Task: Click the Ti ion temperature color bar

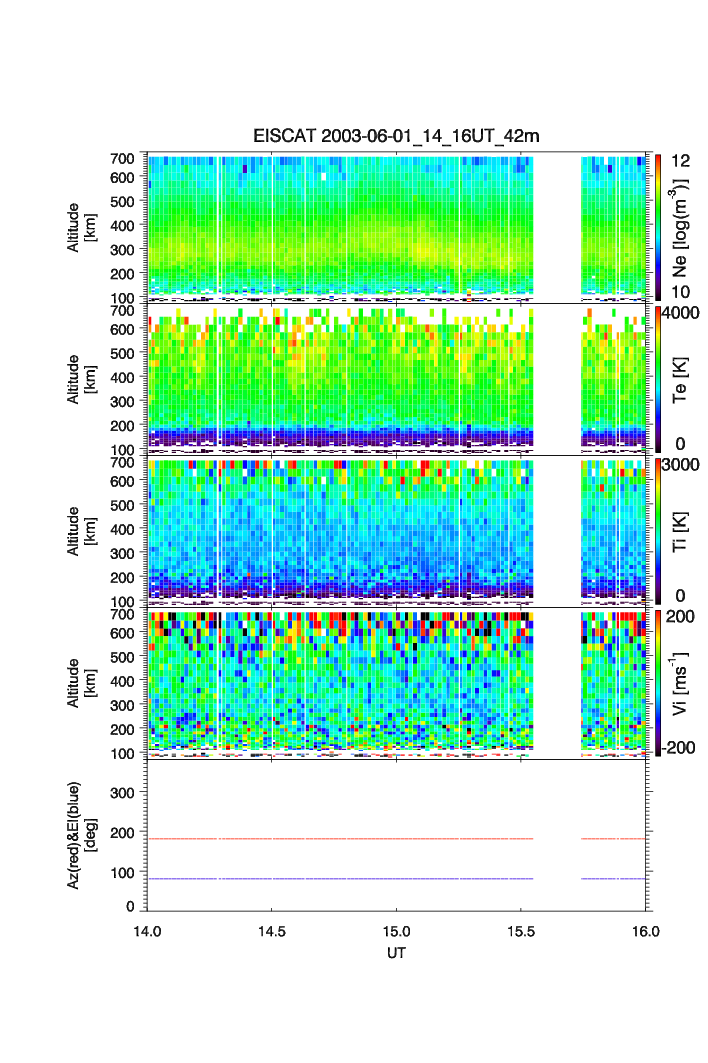Action: coord(658,530)
